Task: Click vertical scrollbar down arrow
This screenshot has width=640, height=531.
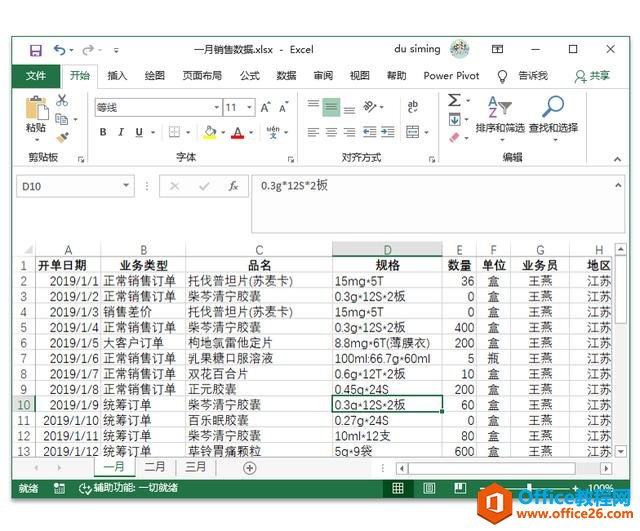Action: pyautogui.click(x=621, y=451)
